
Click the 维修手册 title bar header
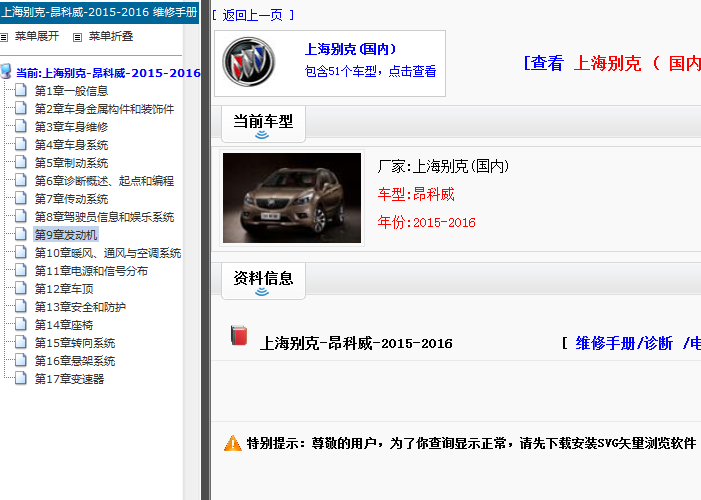(99, 12)
